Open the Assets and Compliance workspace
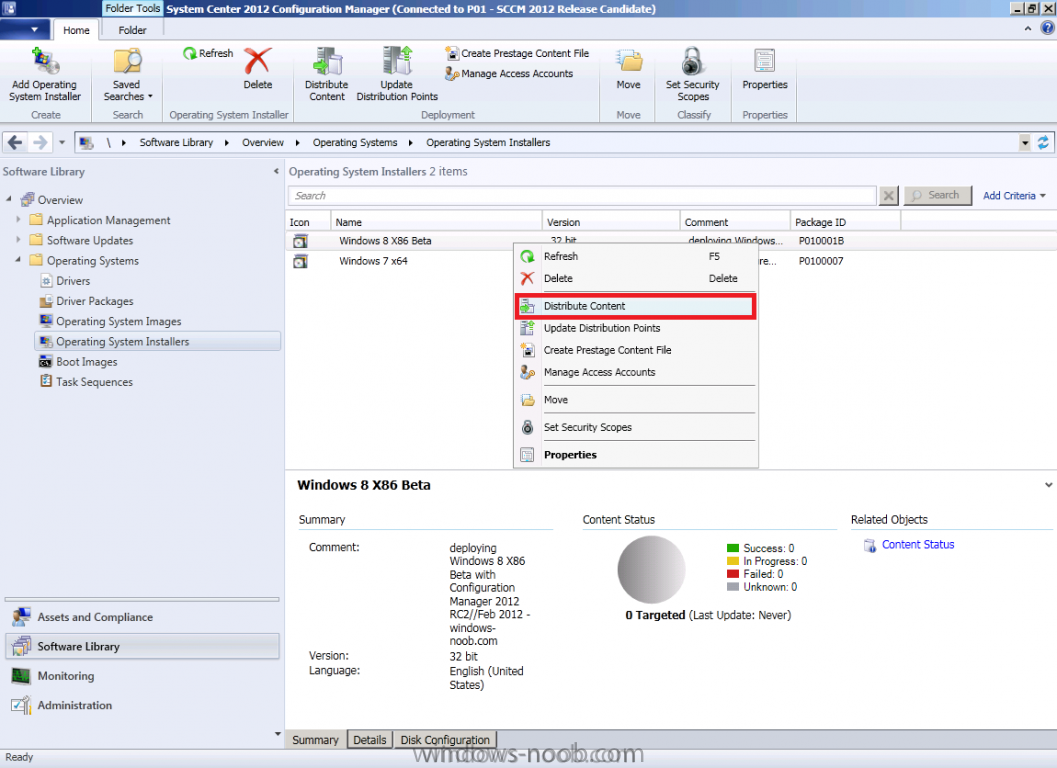 point(142,617)
